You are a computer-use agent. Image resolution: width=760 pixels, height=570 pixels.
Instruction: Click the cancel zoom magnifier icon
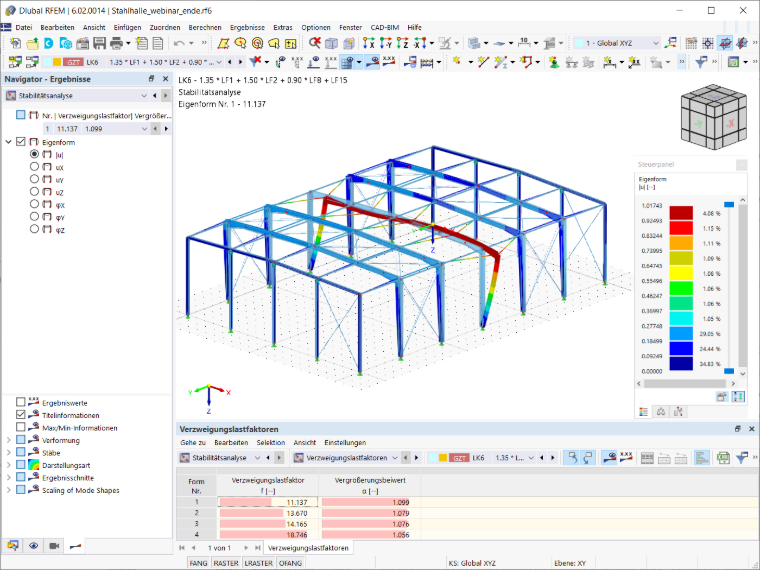point(315,43)
